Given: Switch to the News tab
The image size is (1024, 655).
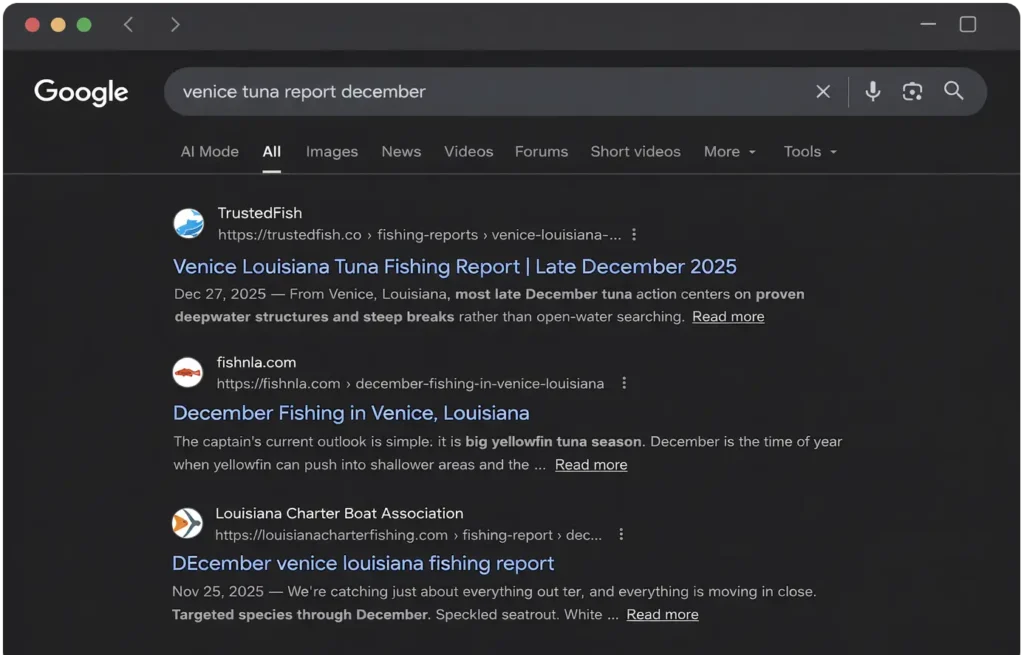Looking at the screenshot, I should 401,152.
